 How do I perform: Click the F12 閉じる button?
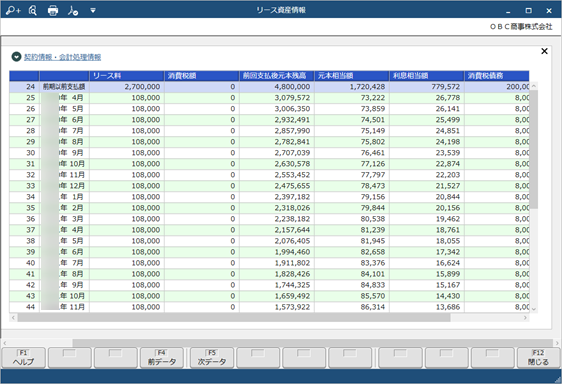click(538, 357)
